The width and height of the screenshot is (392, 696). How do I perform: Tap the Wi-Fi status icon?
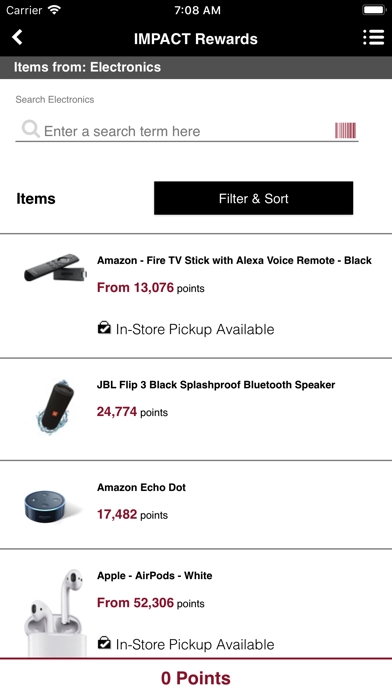55,10
